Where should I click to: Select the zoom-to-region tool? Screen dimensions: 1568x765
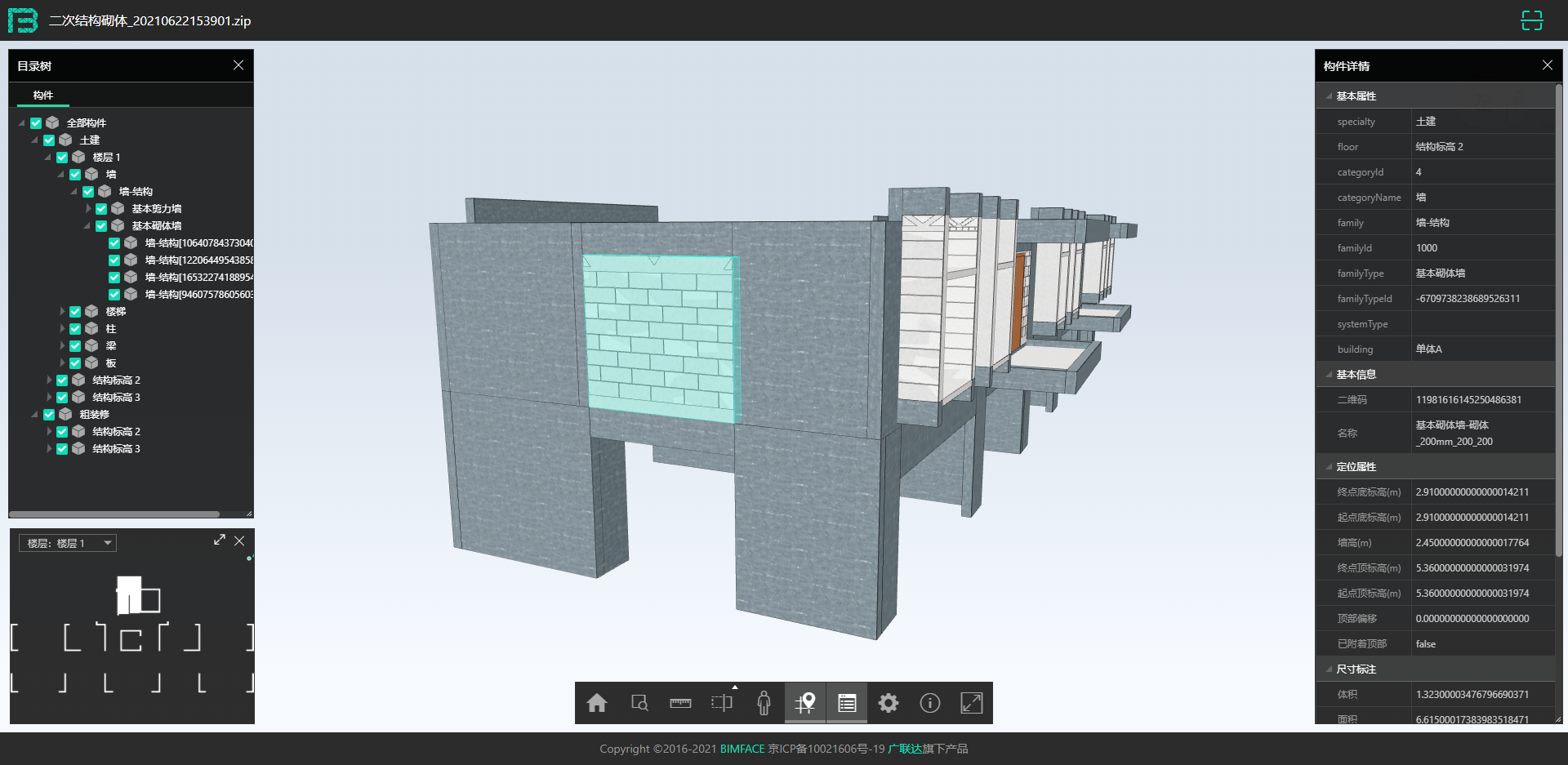(639, 703)
